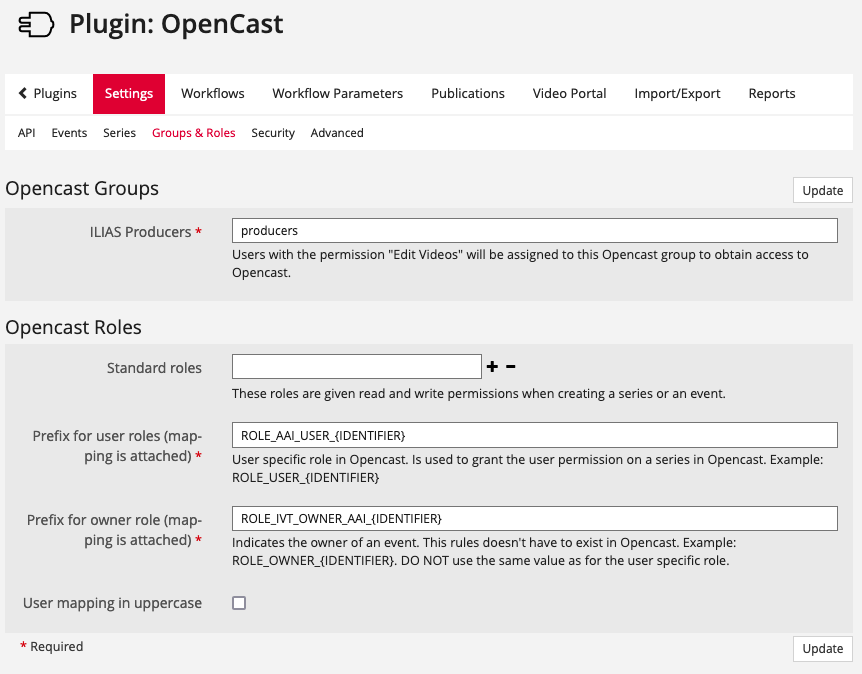The height and width of the screenshot is (674, 862).
Task: Click the Prefix for user roles label
Action: pos(117,446)
